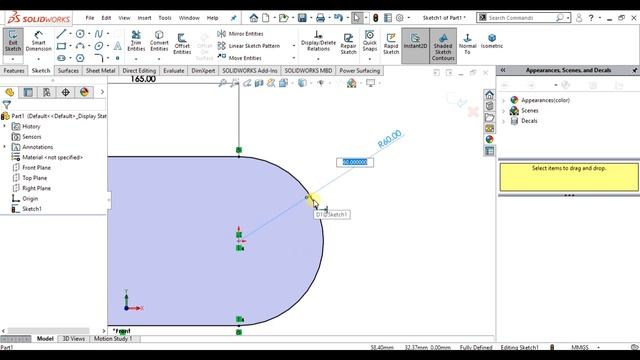The height and width of the screenshot is (360, 640).
Task: Open the Tools menu
Action: pos(165,18)
